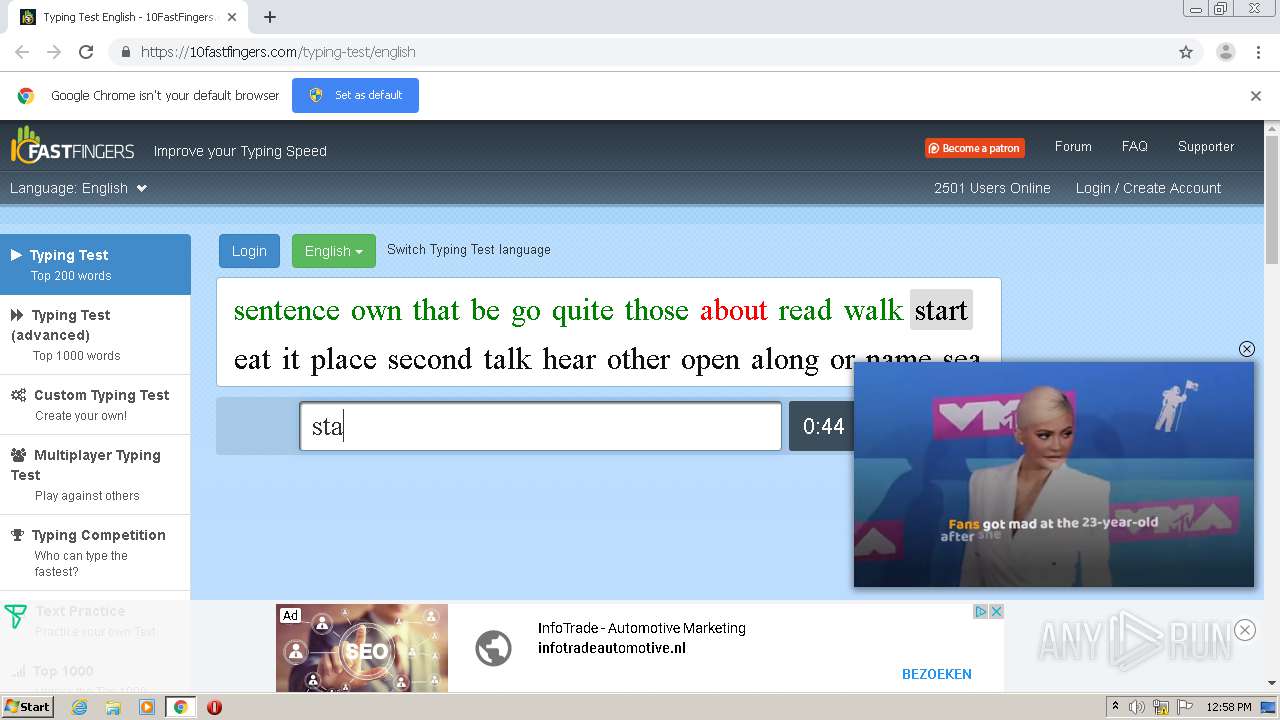
Task: Show hidden system tray icons
Action: coord(1115,707)
